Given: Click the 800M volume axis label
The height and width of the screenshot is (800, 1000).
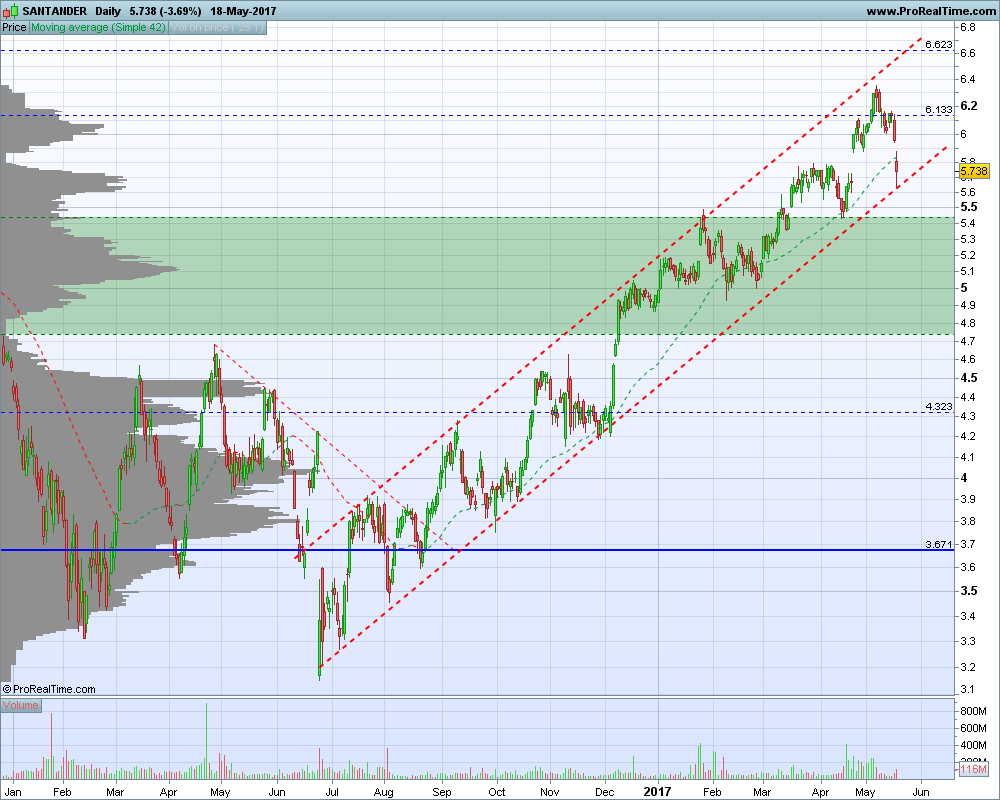Looking at the screenshot, I should click(x=973, y=711).
